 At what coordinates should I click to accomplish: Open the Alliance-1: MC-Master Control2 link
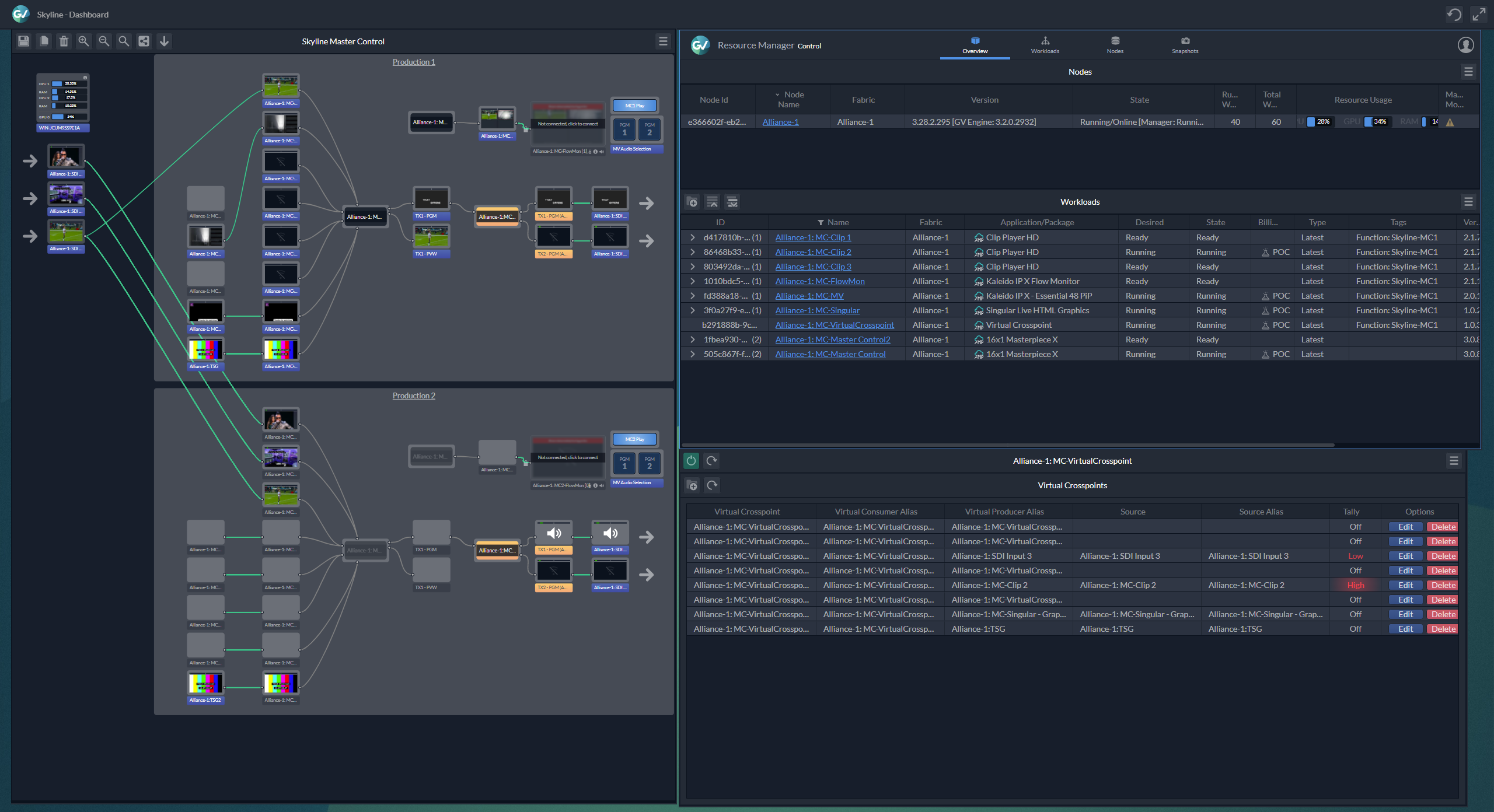pos(833,339)
